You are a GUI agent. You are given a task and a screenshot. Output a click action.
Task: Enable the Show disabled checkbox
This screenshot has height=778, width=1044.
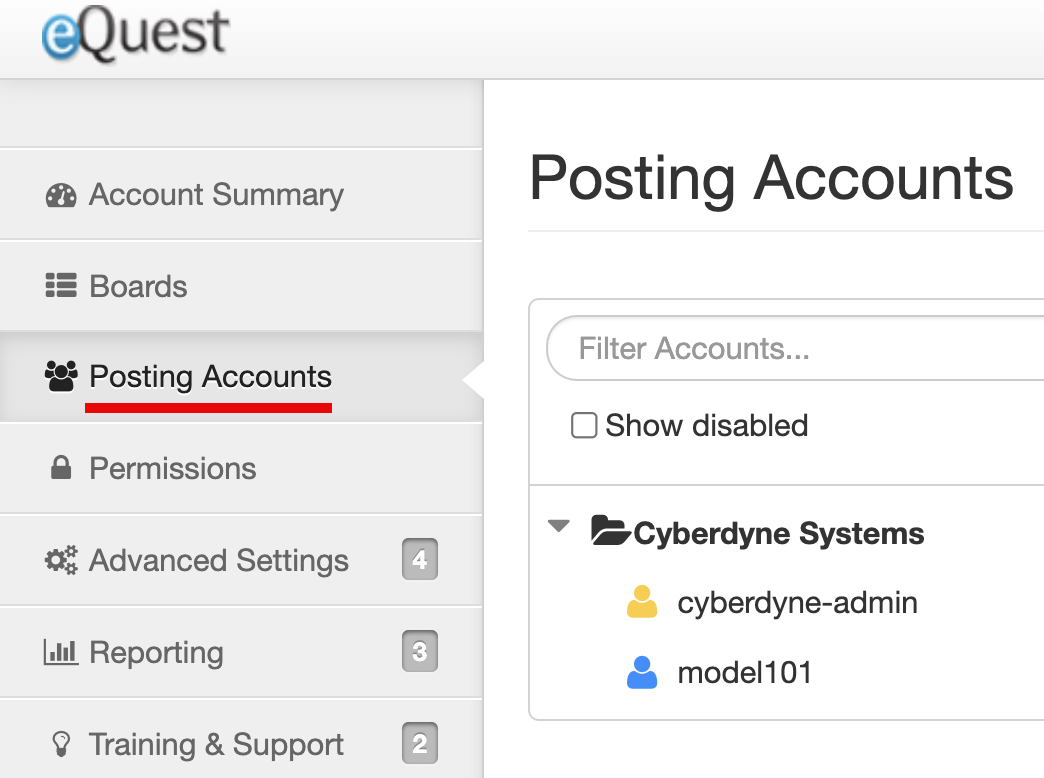point(583,425)
